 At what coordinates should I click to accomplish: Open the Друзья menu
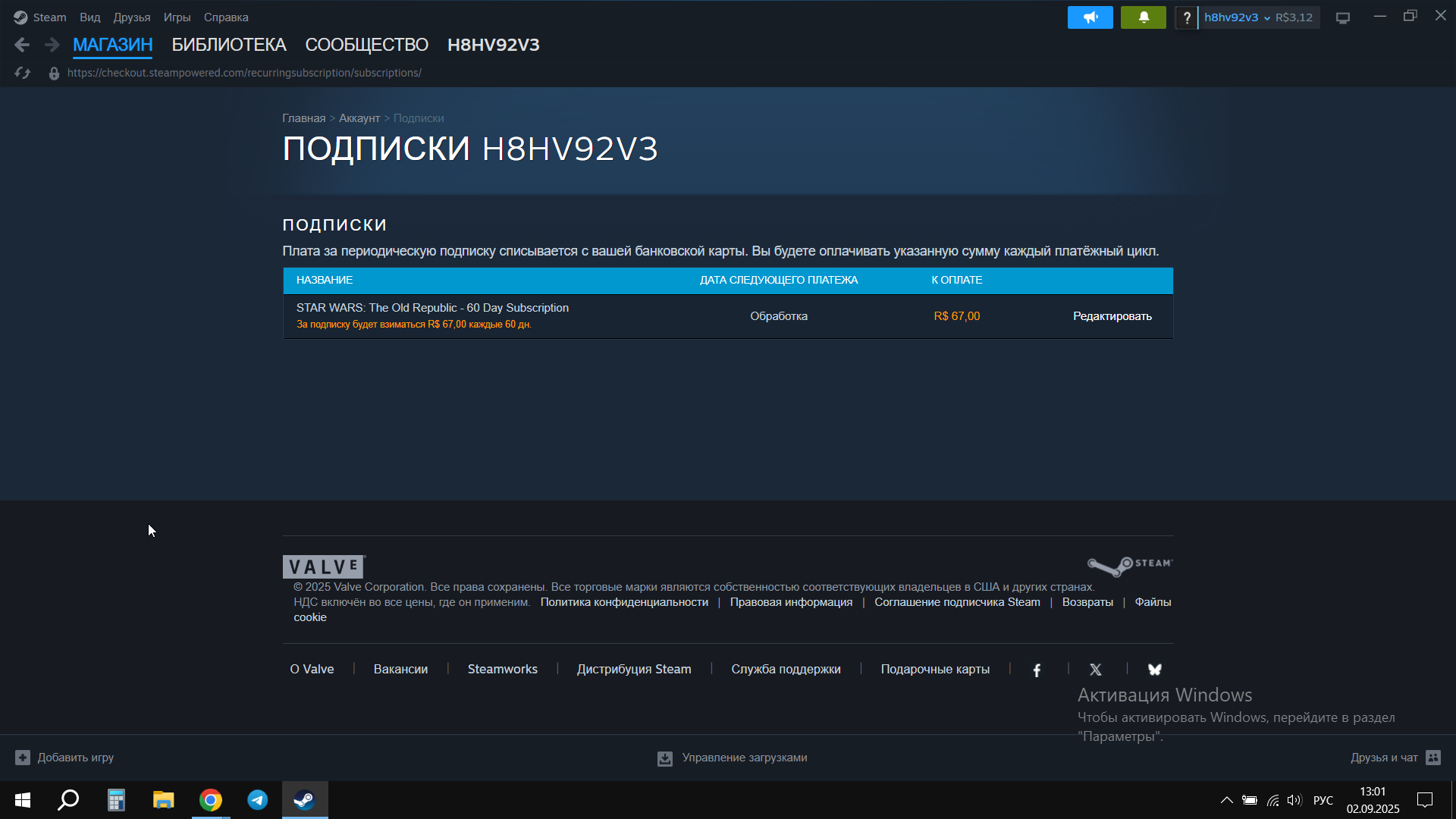tap(132, 17)
